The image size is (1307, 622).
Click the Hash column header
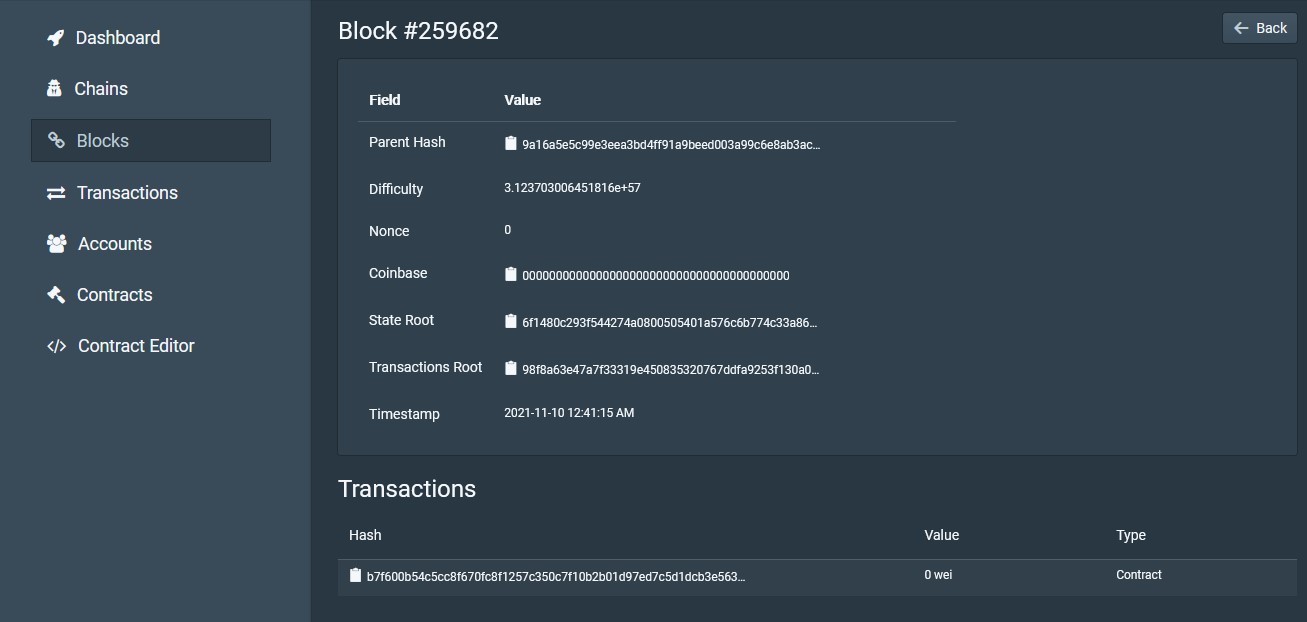click(365, 535)
